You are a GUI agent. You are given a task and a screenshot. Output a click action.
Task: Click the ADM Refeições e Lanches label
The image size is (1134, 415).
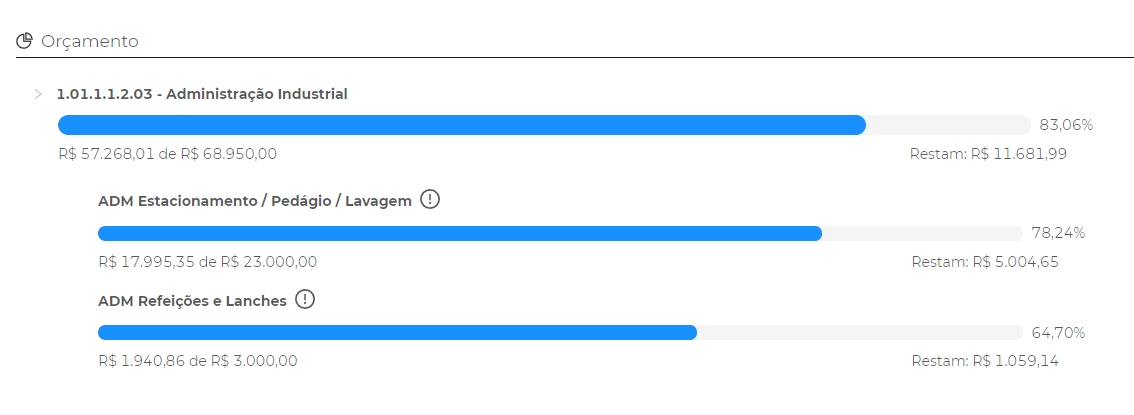coord(192,301)
